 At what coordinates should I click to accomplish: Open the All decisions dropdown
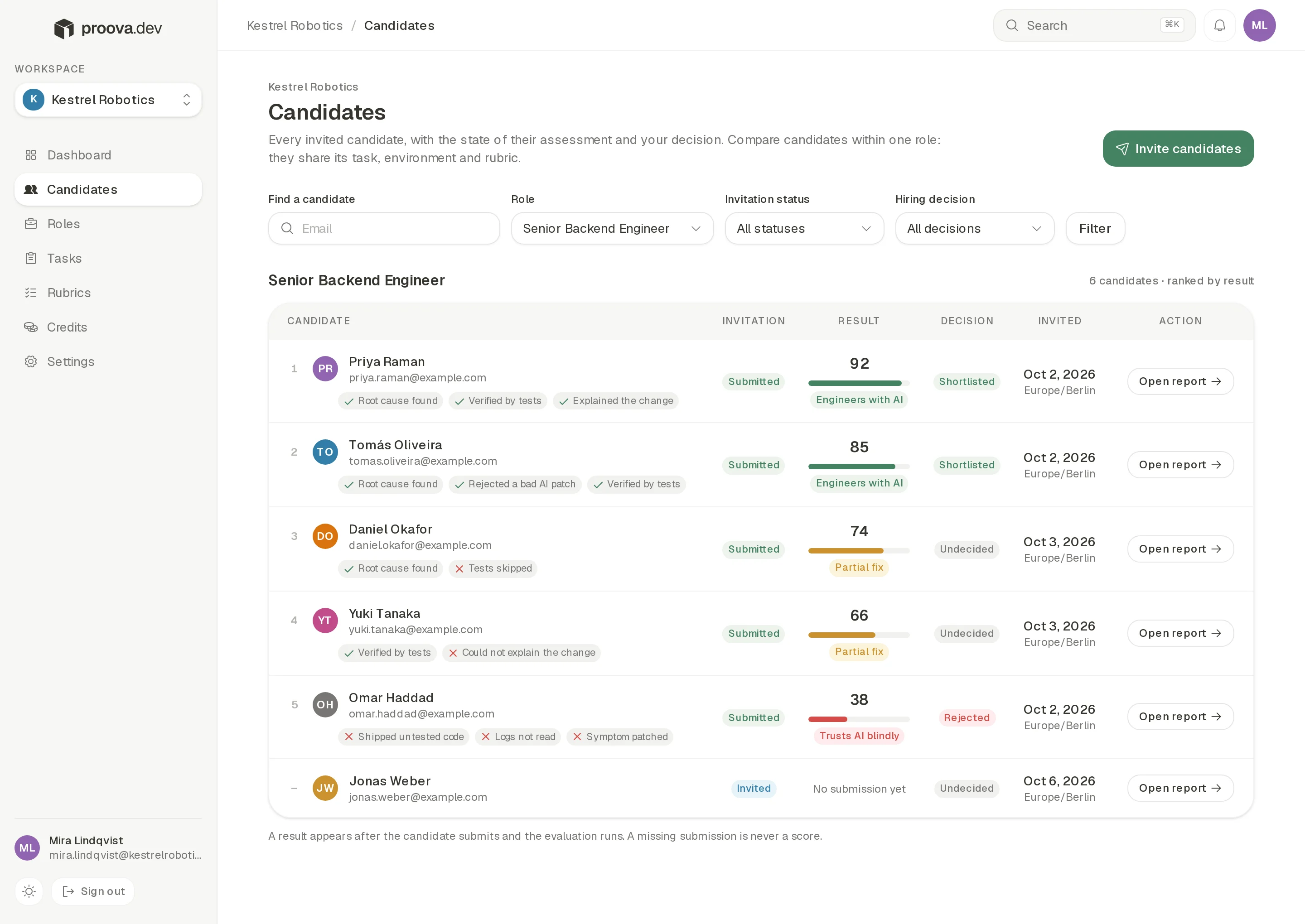(x=974, y=228)
